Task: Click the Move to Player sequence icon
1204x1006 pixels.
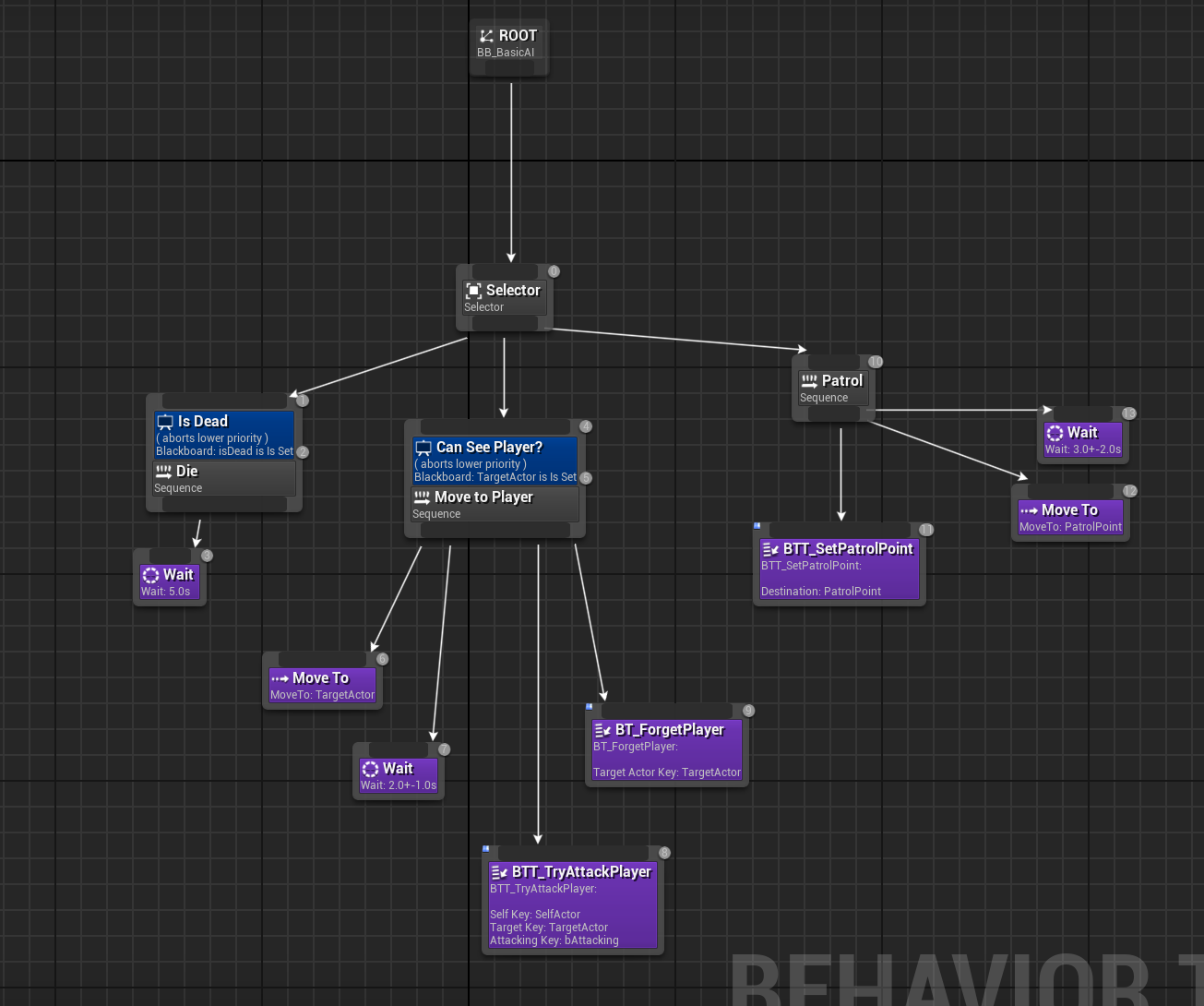Action: (x=423, y=497)
